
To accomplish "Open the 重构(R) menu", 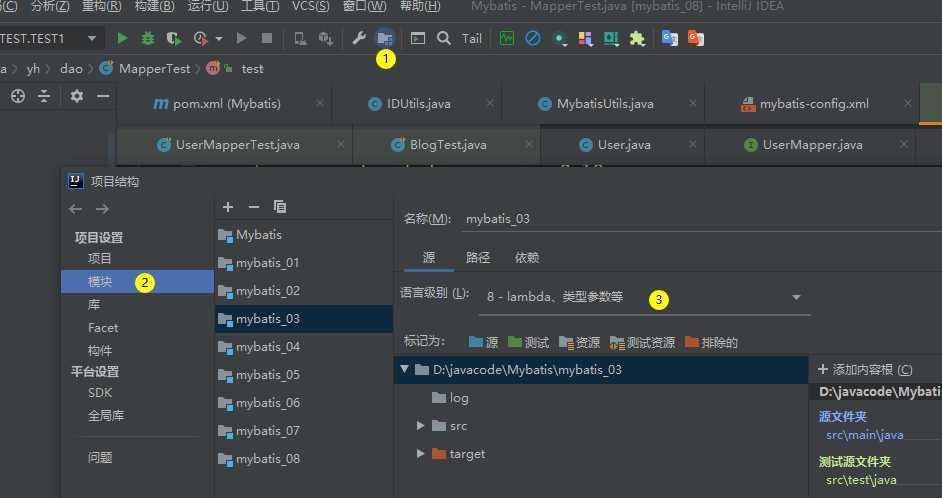I will [102, 7].
